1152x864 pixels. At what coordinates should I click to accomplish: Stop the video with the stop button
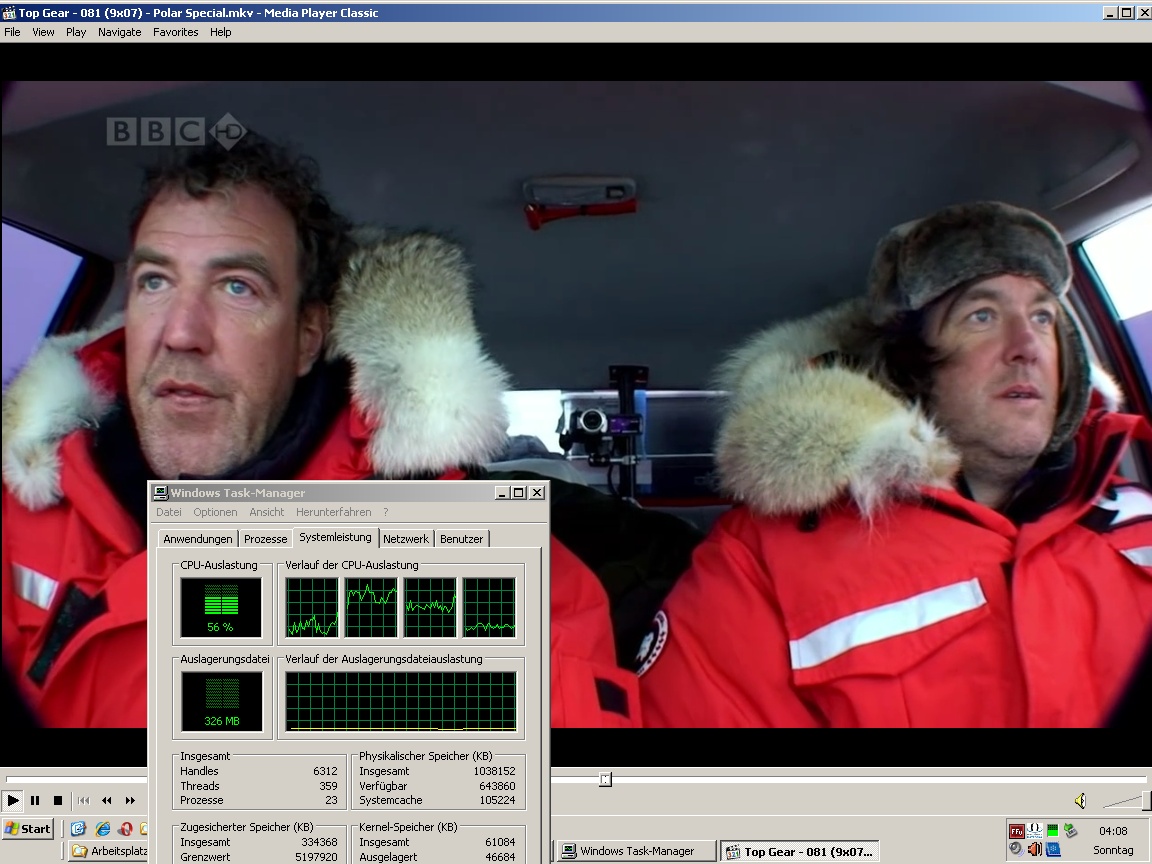[58, 800]
